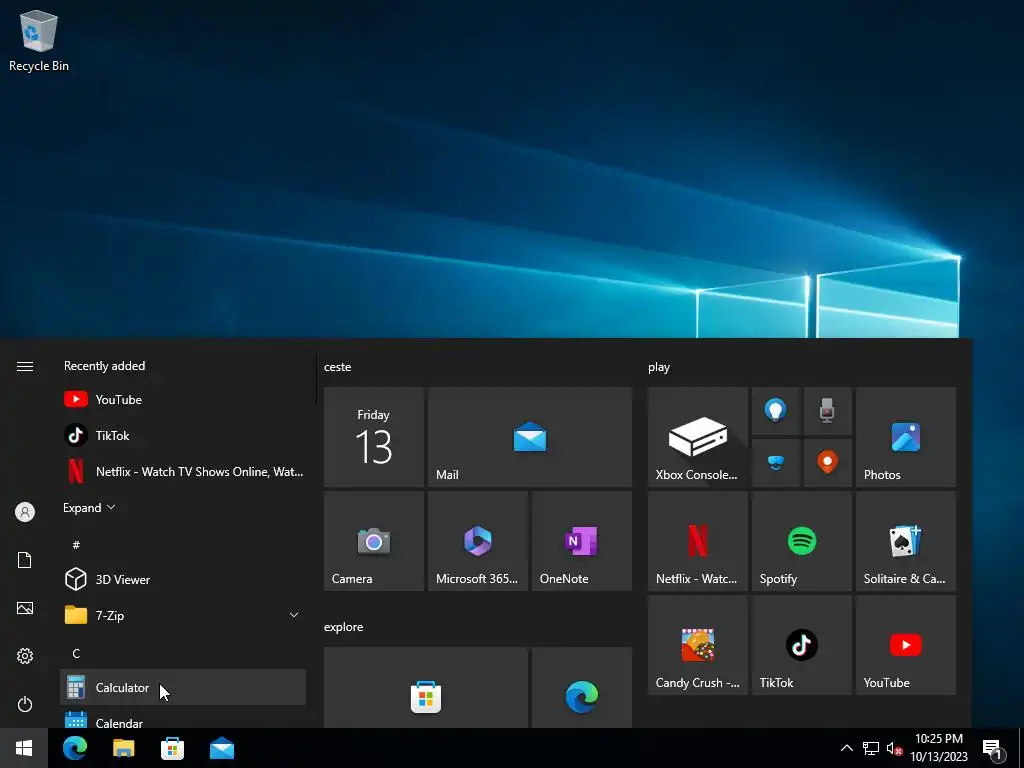Launch Calculator from the app list

pyautogui.click(x=183, y=687)
